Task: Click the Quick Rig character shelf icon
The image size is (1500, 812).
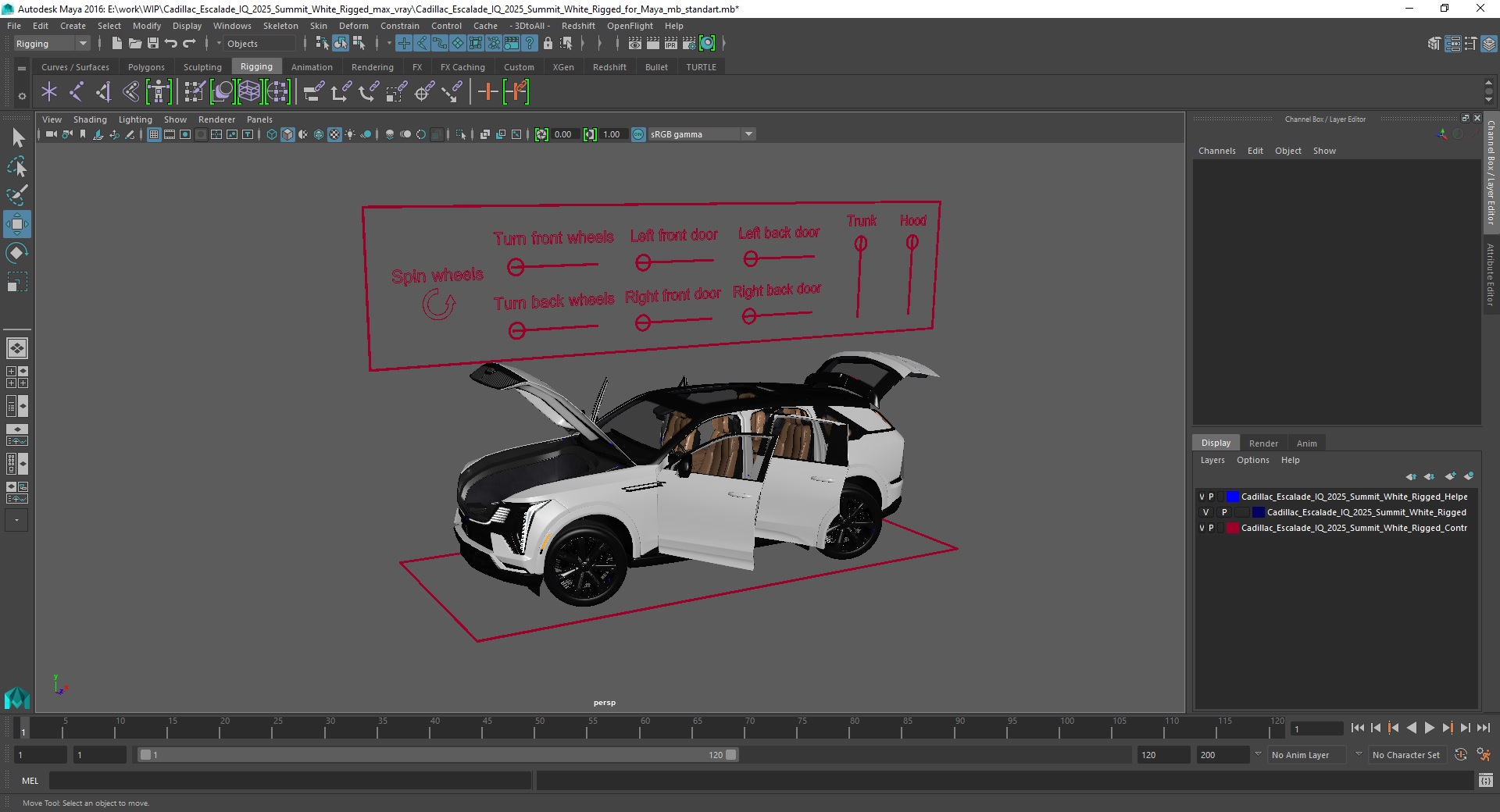Action: tap(159, 92)
